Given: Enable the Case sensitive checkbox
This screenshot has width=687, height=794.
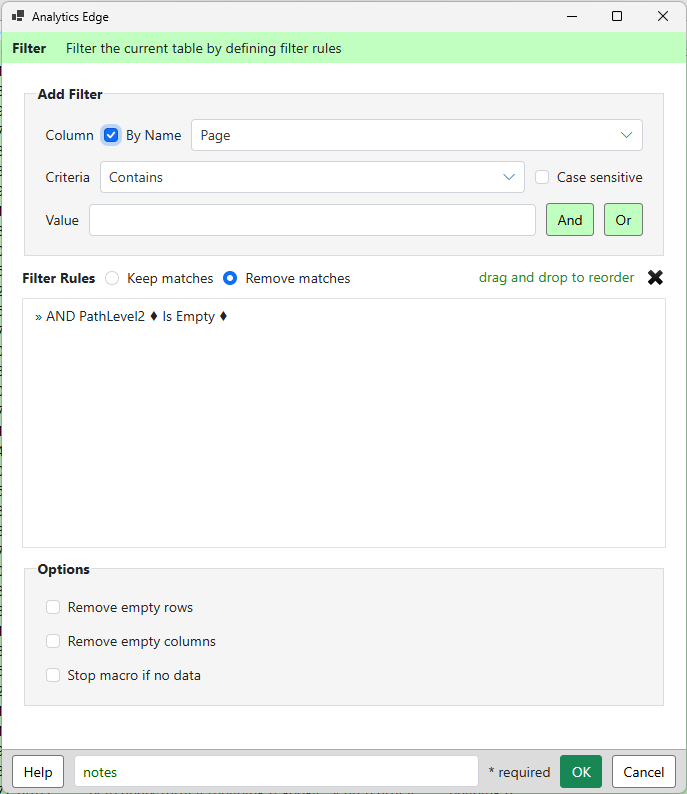Looking at the screenshot, I should coord(542,177).
